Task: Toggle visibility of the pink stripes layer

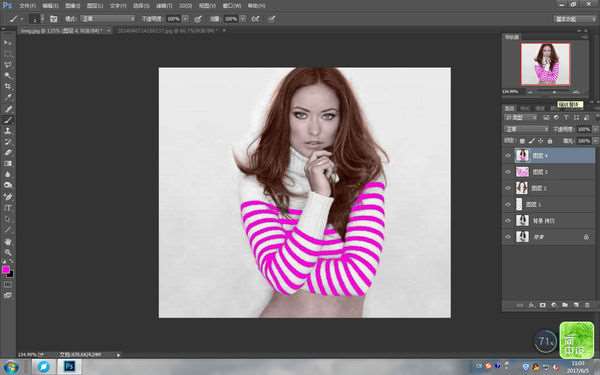Action: (508, 172)
